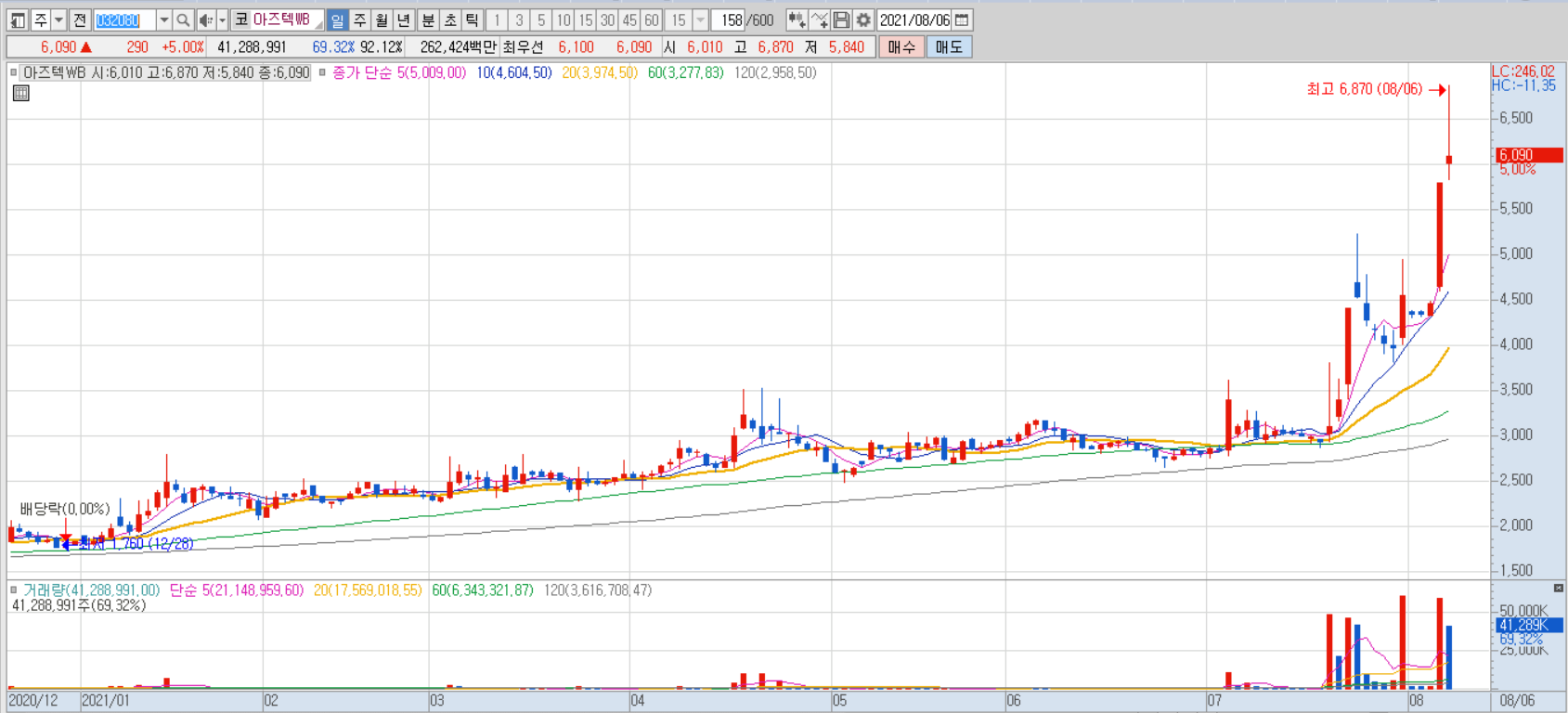Click the 배당락(0.00%) annotation

click(x=65, y=509)
